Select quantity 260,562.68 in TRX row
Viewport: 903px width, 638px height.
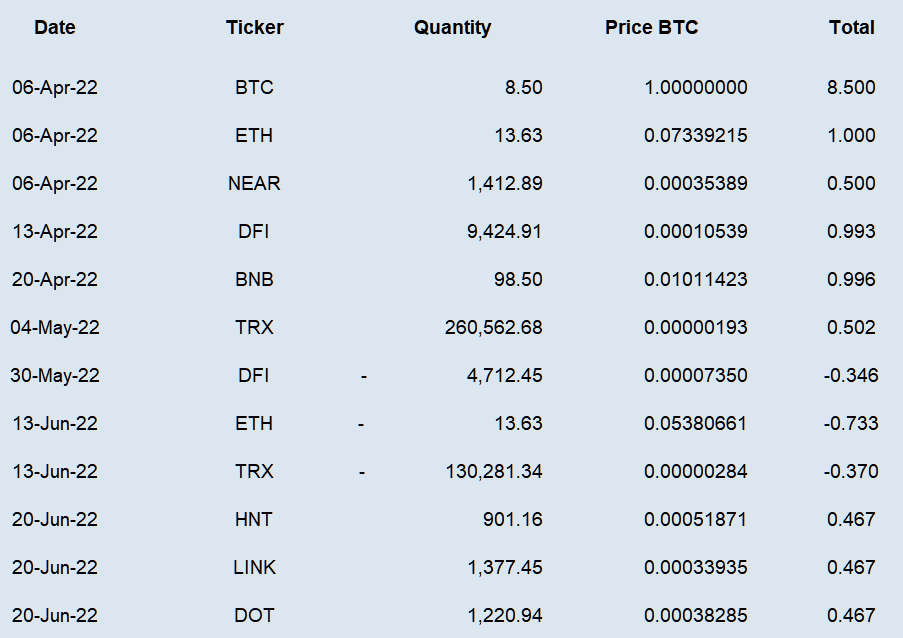[494, 328]
